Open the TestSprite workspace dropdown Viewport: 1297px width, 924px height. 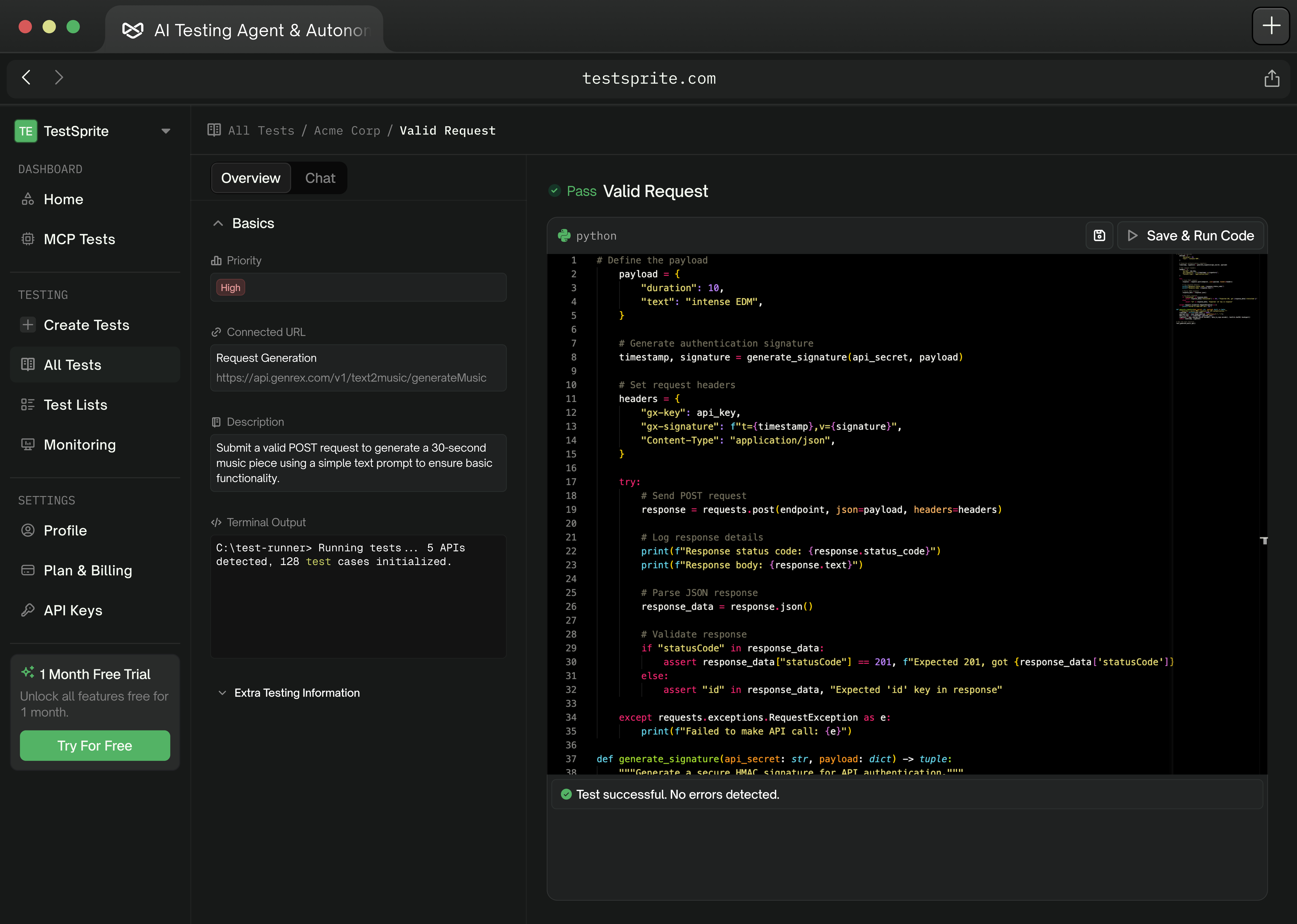pos(165,131)
